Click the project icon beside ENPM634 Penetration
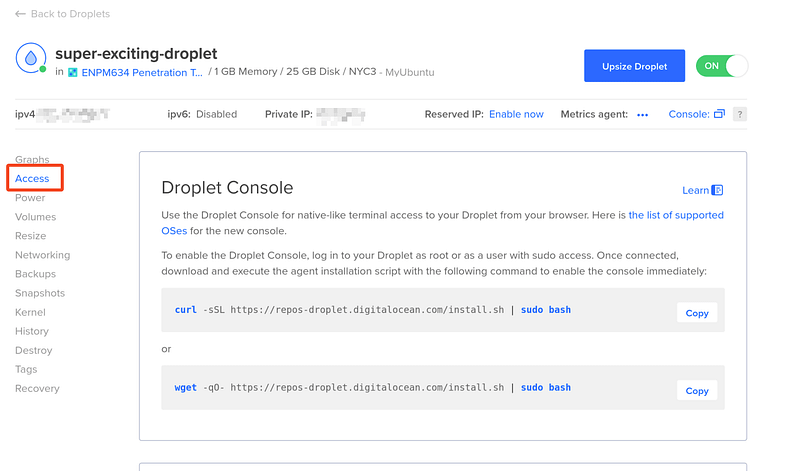 (x=72, y=72)
